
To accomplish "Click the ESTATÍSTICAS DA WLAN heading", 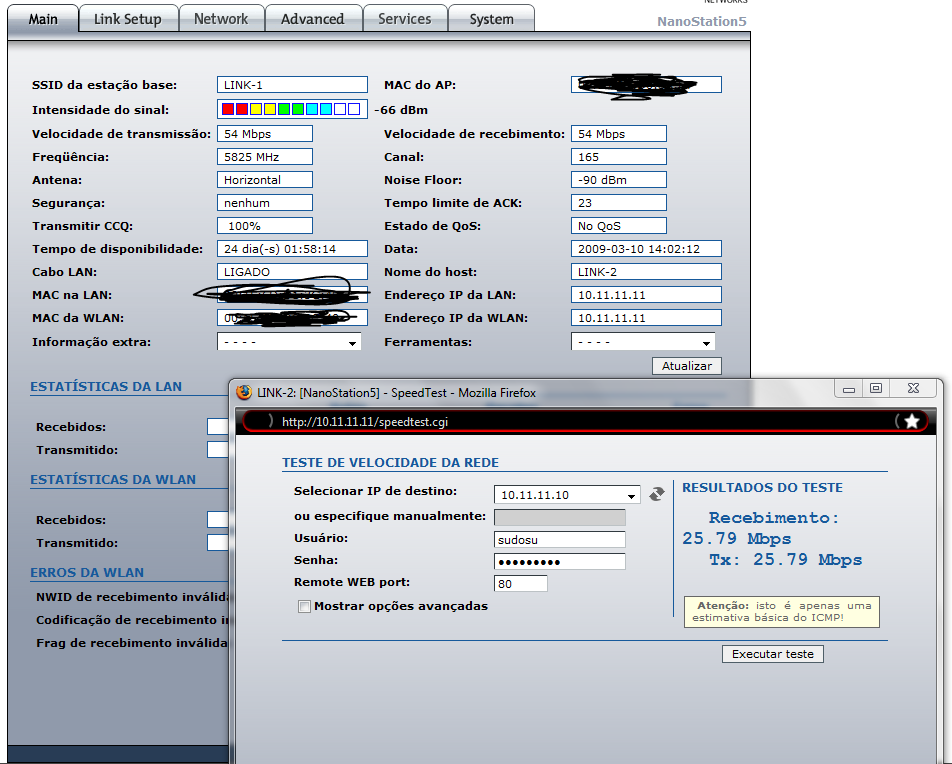I will pos(113,479).
